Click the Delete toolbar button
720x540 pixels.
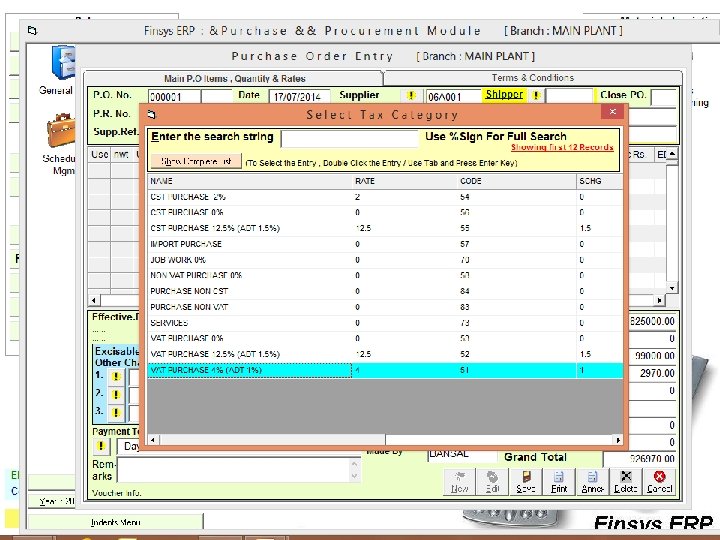(x=626, y=482)
